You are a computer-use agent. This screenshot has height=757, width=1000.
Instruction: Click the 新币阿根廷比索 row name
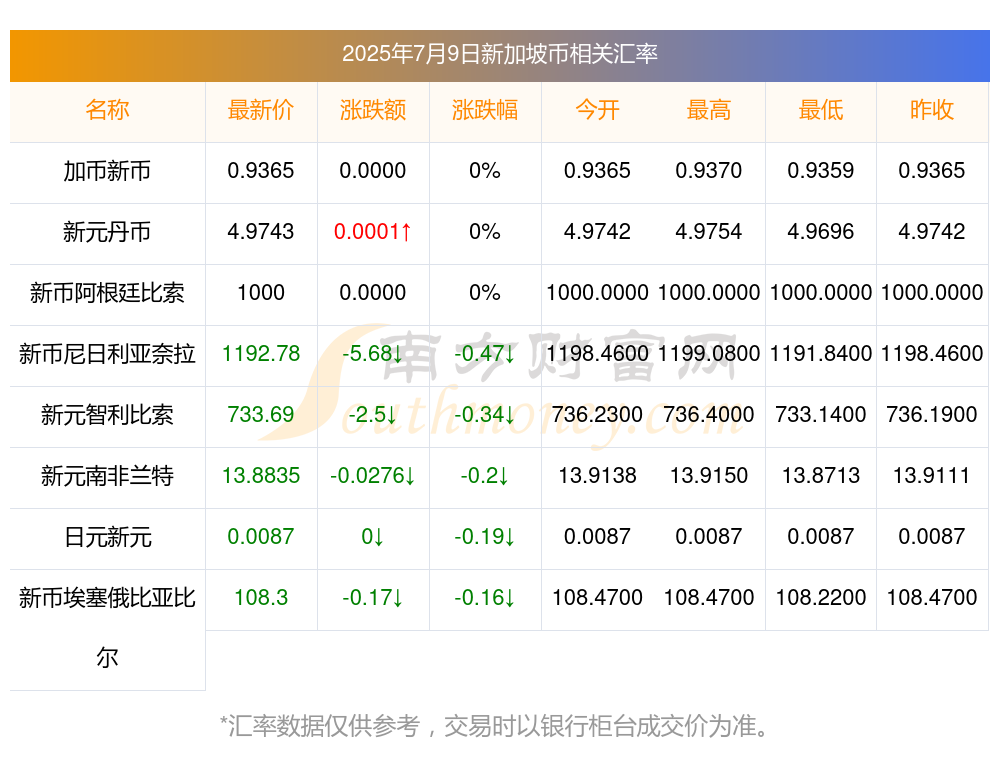pos(107,293)
